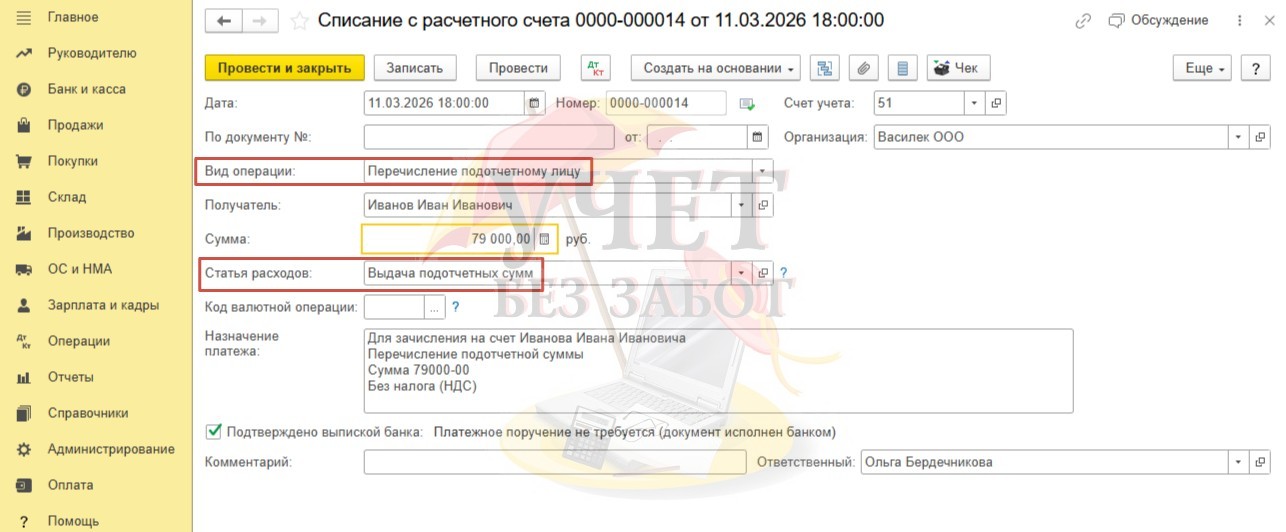Click Назначение платежа text area
The image size is (1286, 532).
pyautogui.click(x=718, y=371)
